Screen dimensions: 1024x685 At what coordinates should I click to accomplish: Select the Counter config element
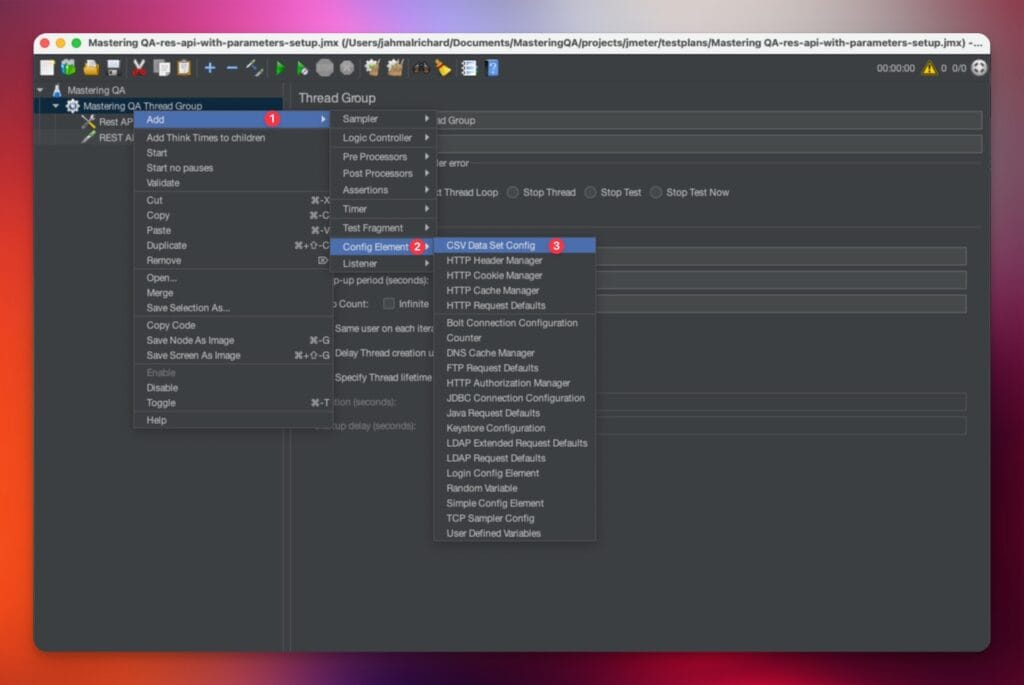click(x=515, y=338)
